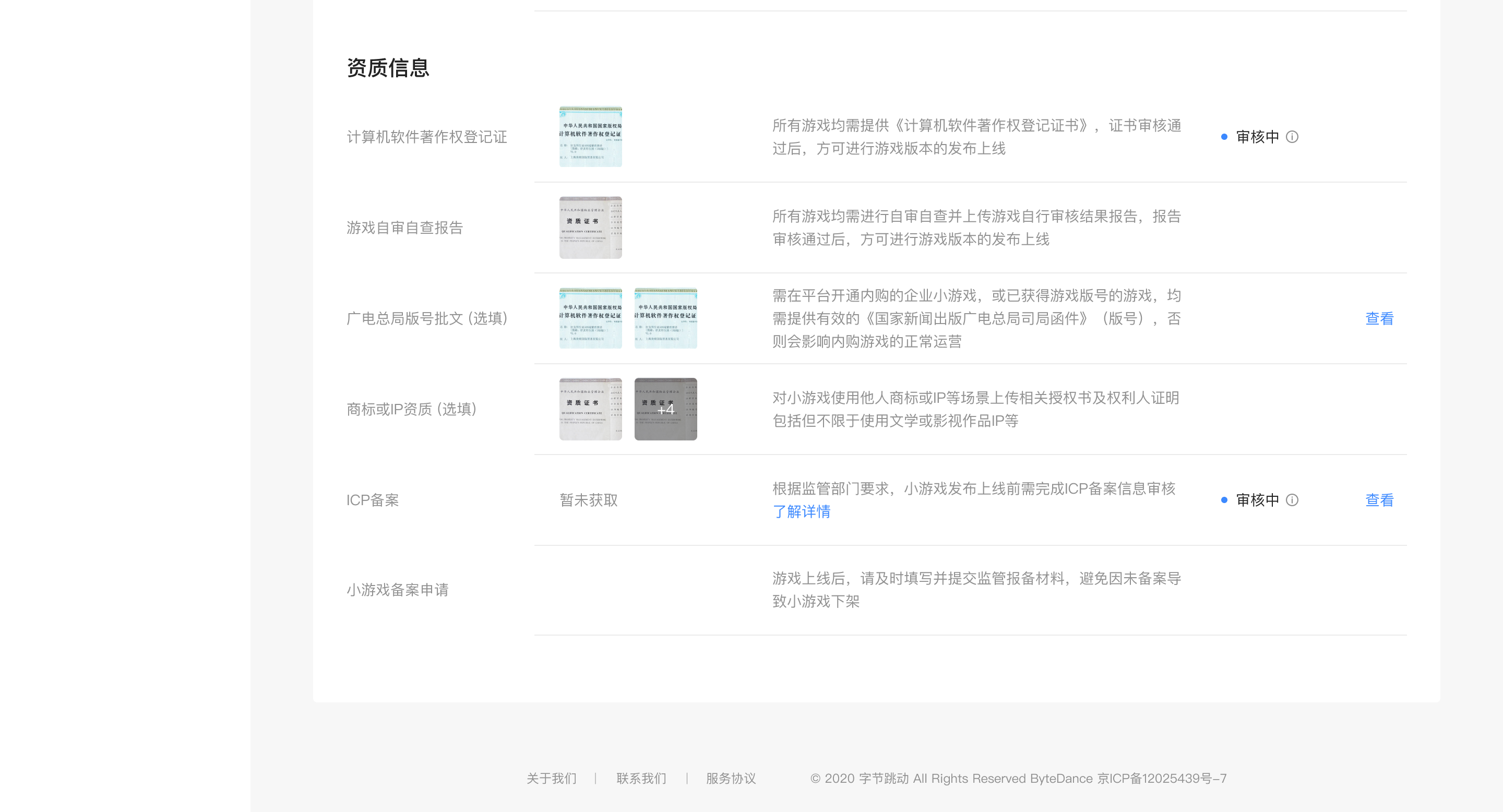
Task: Open the 了解详情 link
Action: 801,511
